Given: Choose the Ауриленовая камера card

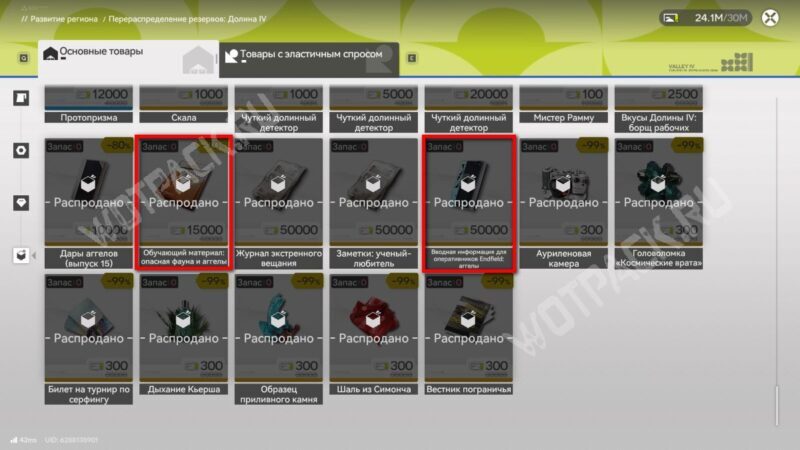Looking at the screenshot, I should pyautogui.click(x=564, y=204).
